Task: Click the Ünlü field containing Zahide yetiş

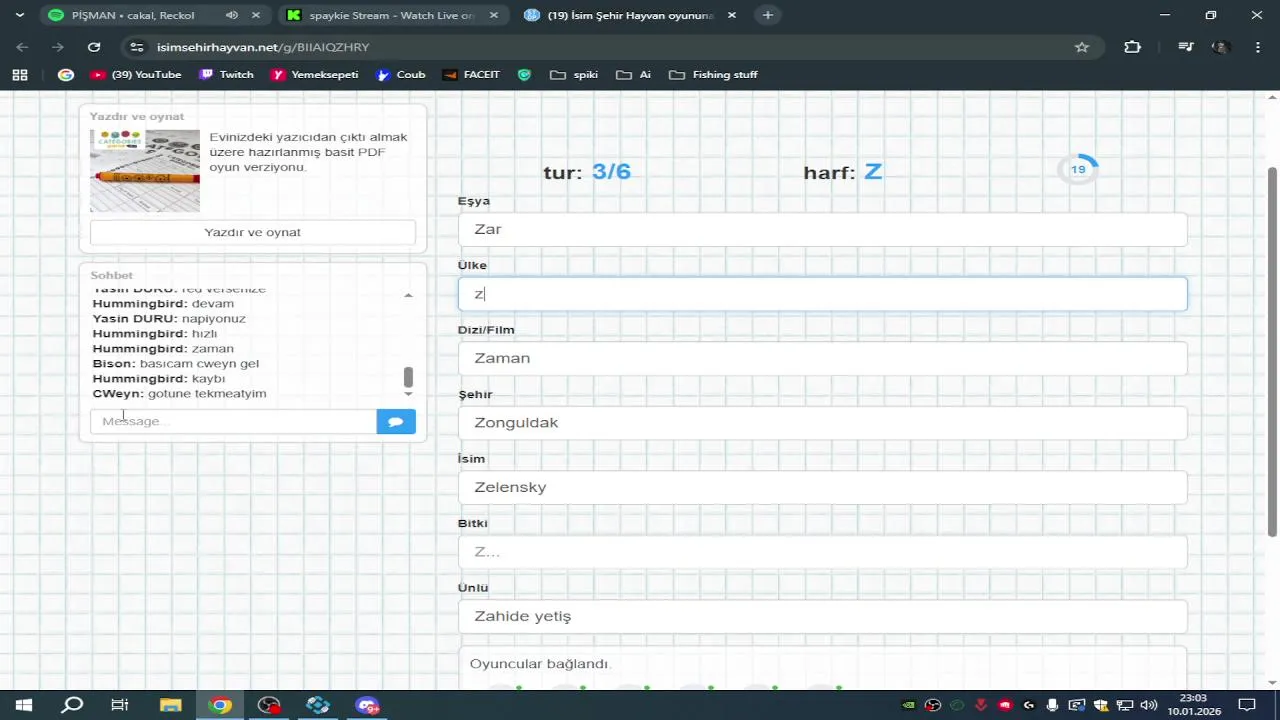Action: (x=823, y=616)
